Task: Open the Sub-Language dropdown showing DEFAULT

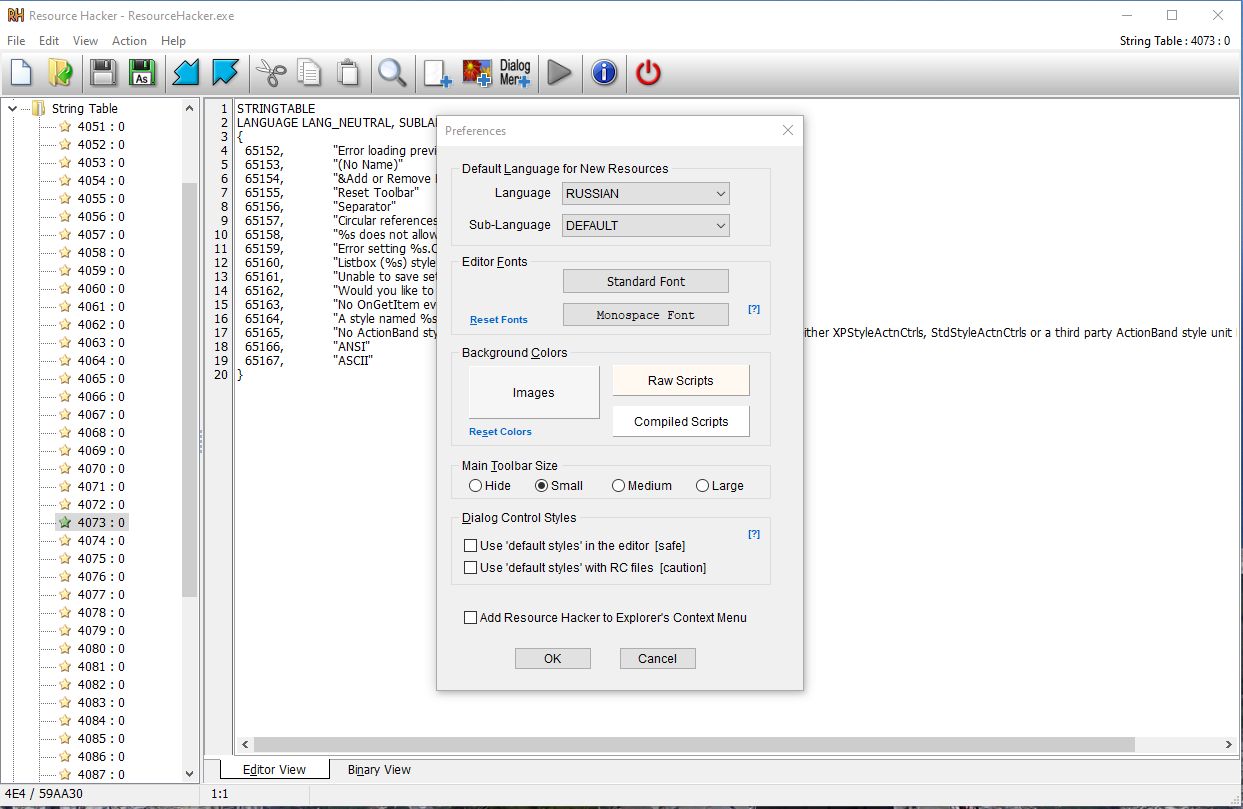Action: [x=646, y=225]
